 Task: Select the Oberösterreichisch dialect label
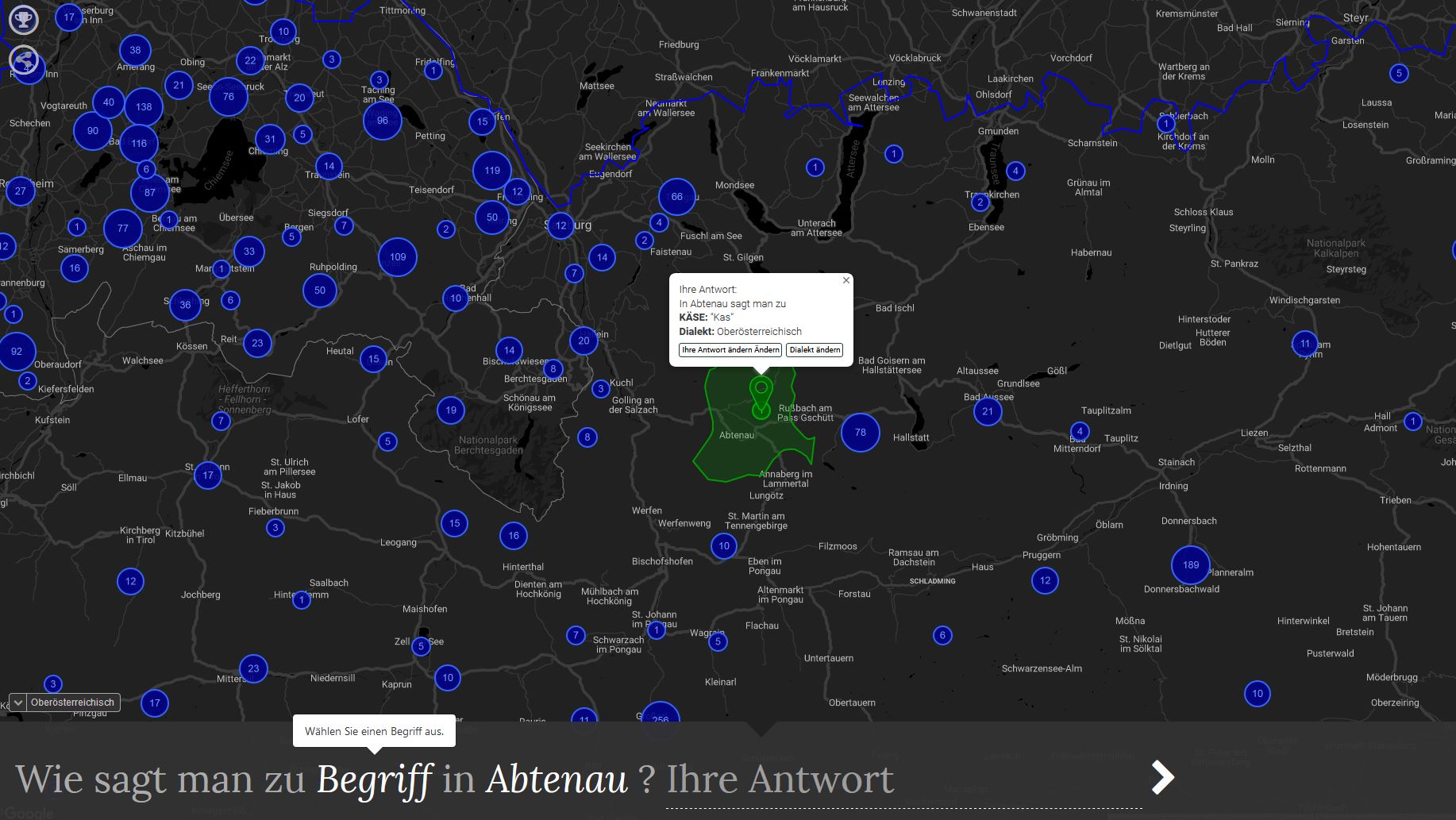coord(73,703)
